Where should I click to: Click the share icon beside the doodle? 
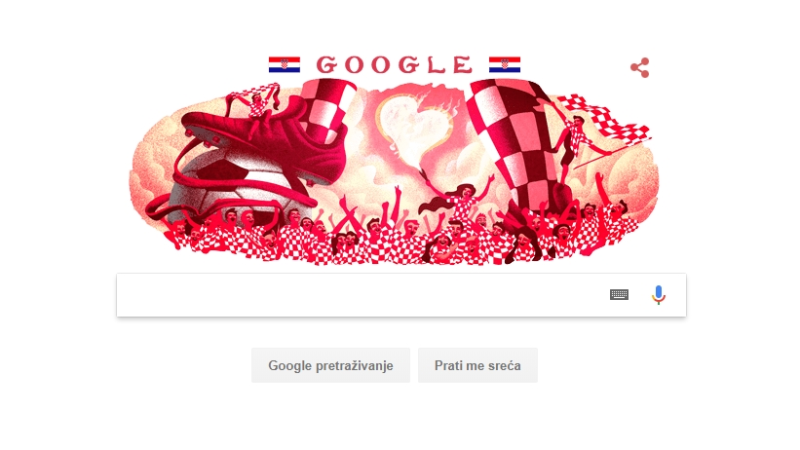coord(639,67)
